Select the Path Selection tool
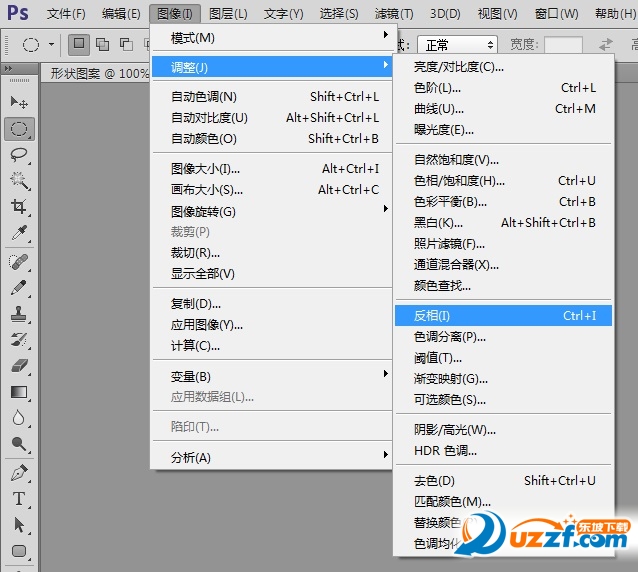This screenshot has height=572, width=638. pos(19,525)
